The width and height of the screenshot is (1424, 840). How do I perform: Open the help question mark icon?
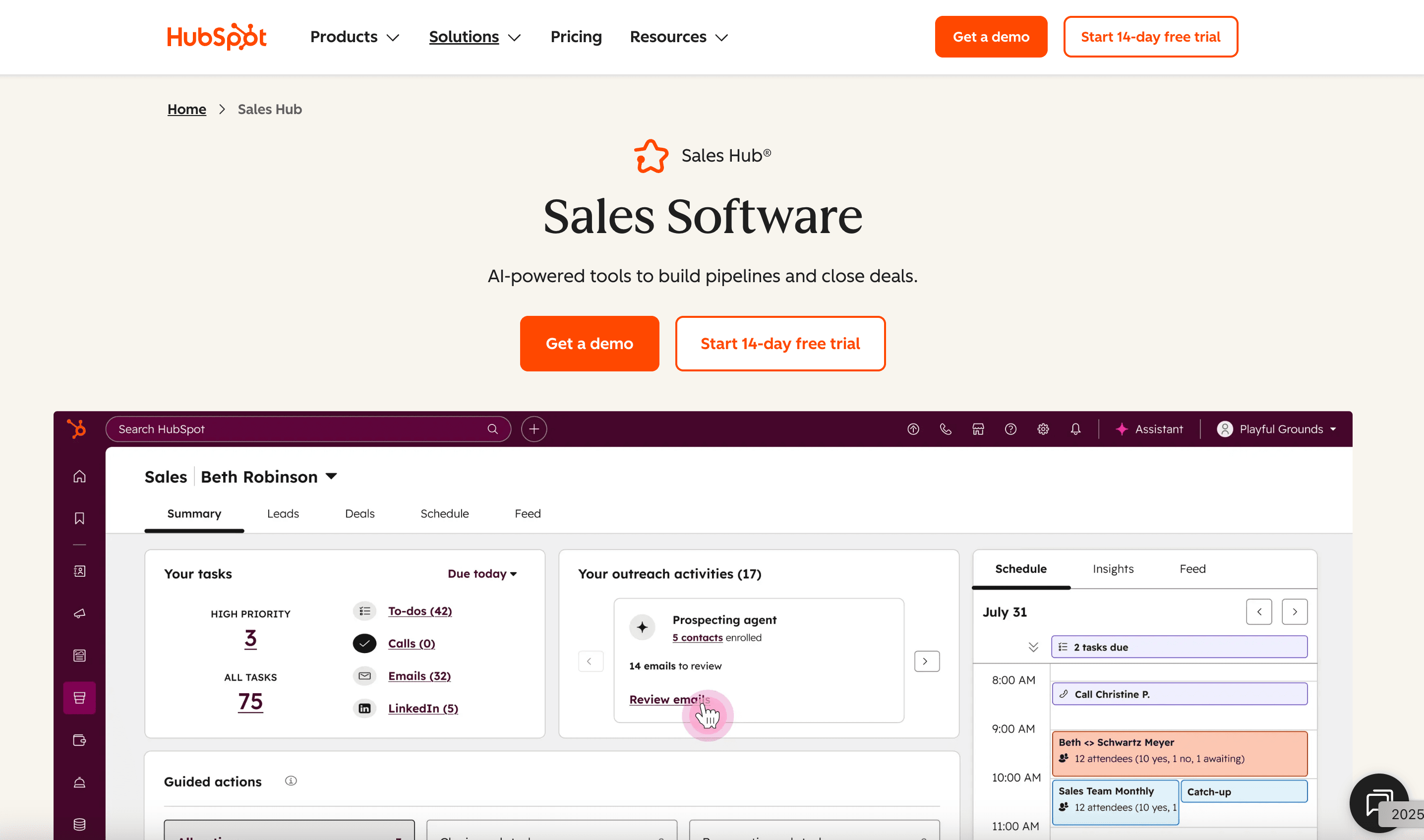click(1011, 429)
